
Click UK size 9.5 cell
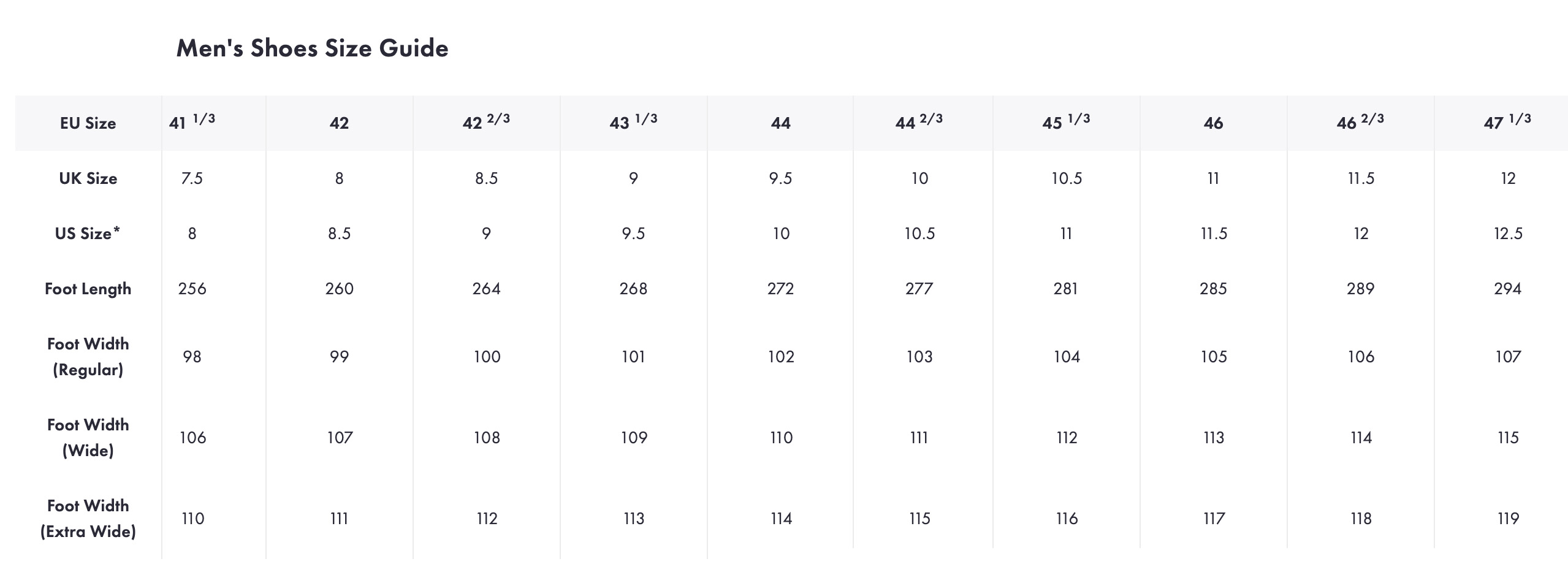pos(780,178)
